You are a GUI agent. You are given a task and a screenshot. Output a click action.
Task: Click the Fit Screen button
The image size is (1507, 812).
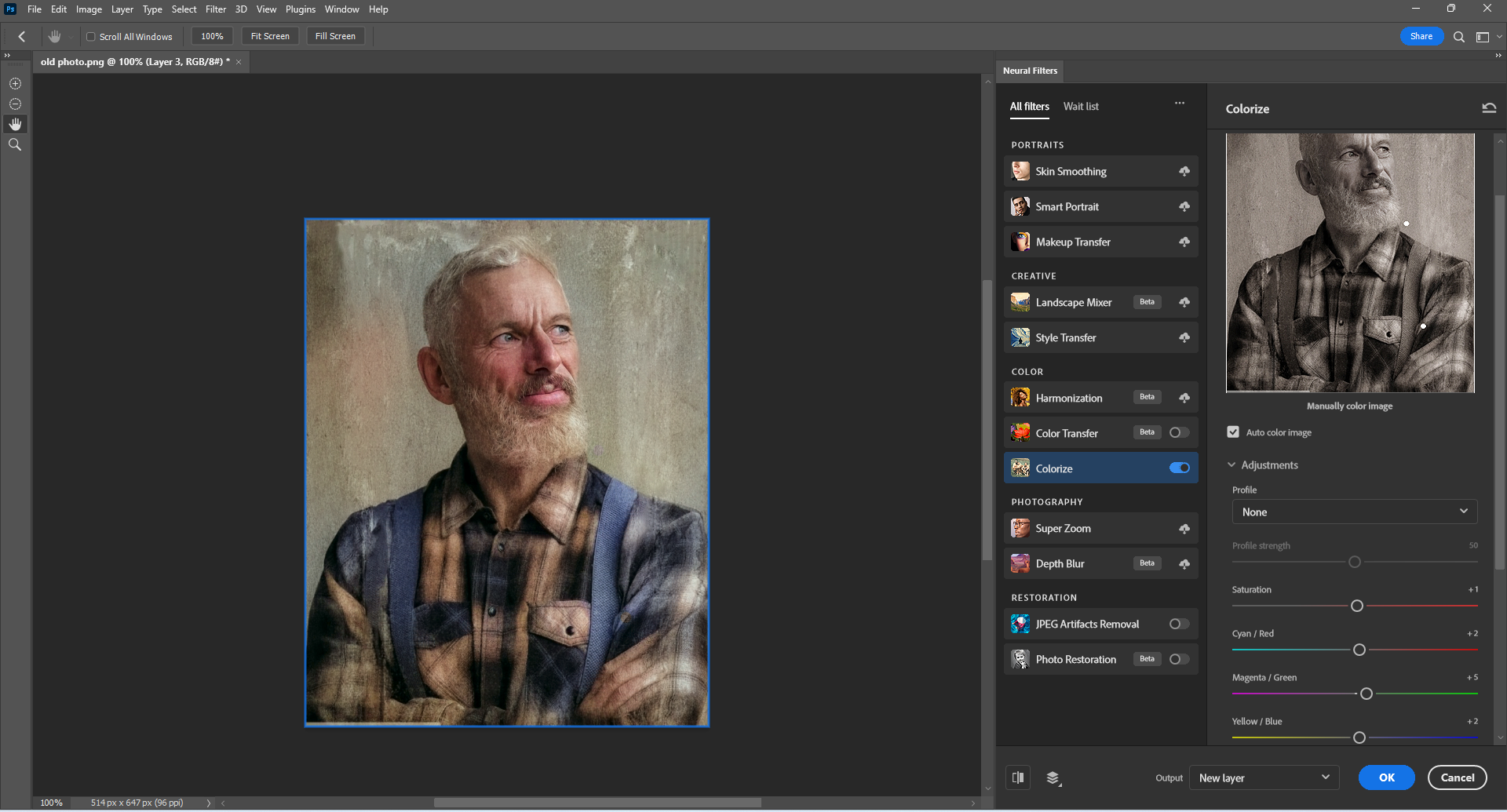pos(270,36)
